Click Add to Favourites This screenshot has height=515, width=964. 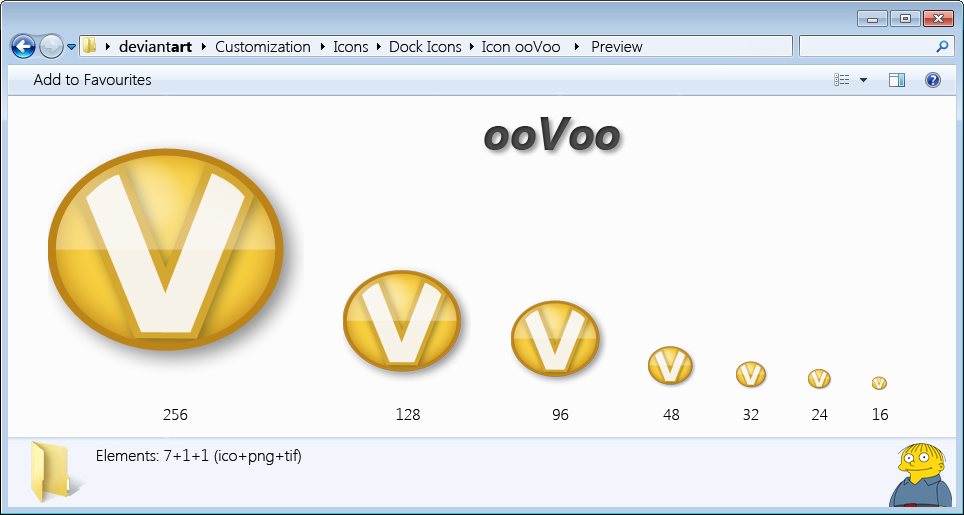point(92,80)
